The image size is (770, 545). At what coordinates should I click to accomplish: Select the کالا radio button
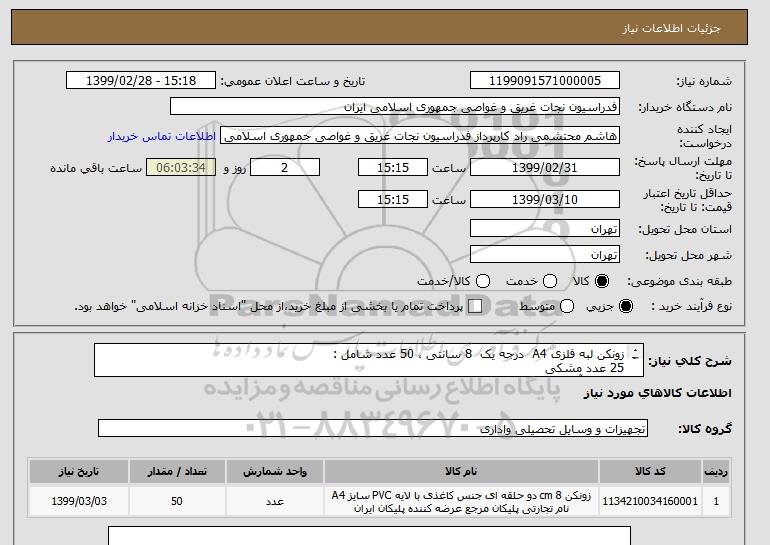(x=602, y=281)
